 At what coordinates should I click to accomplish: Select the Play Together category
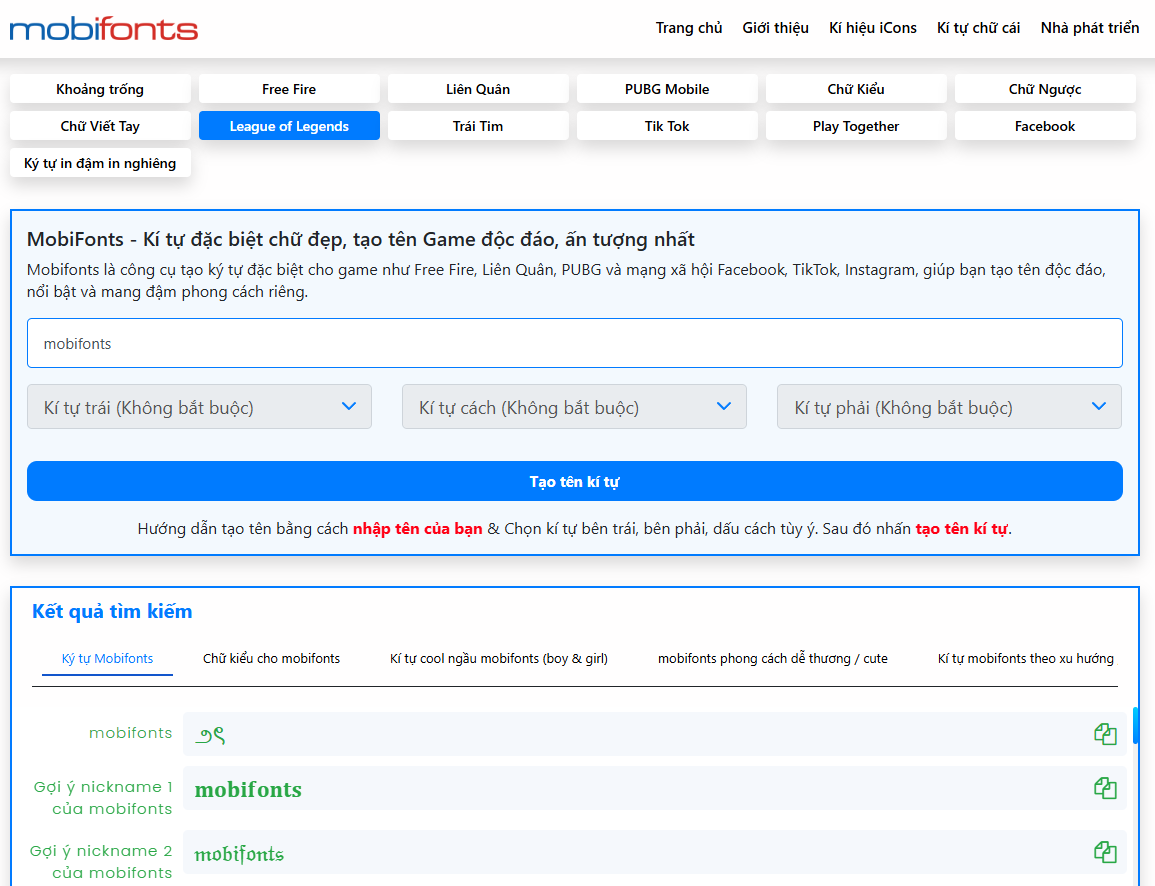pos(856,126)
